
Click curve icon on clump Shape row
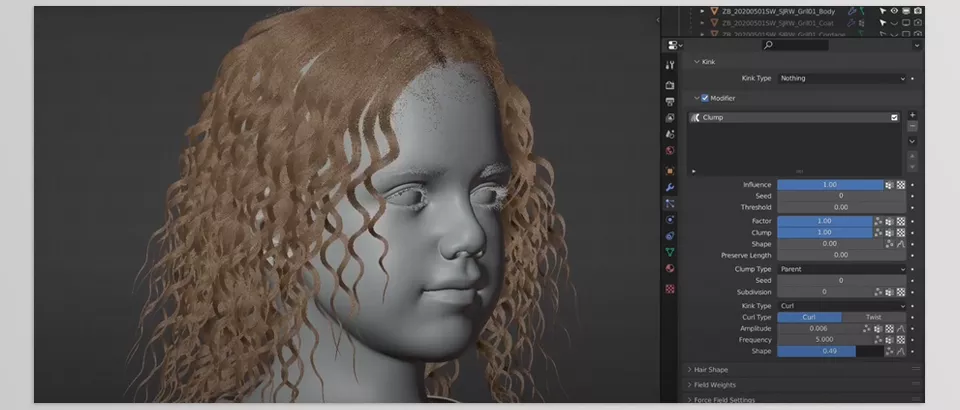901,244
